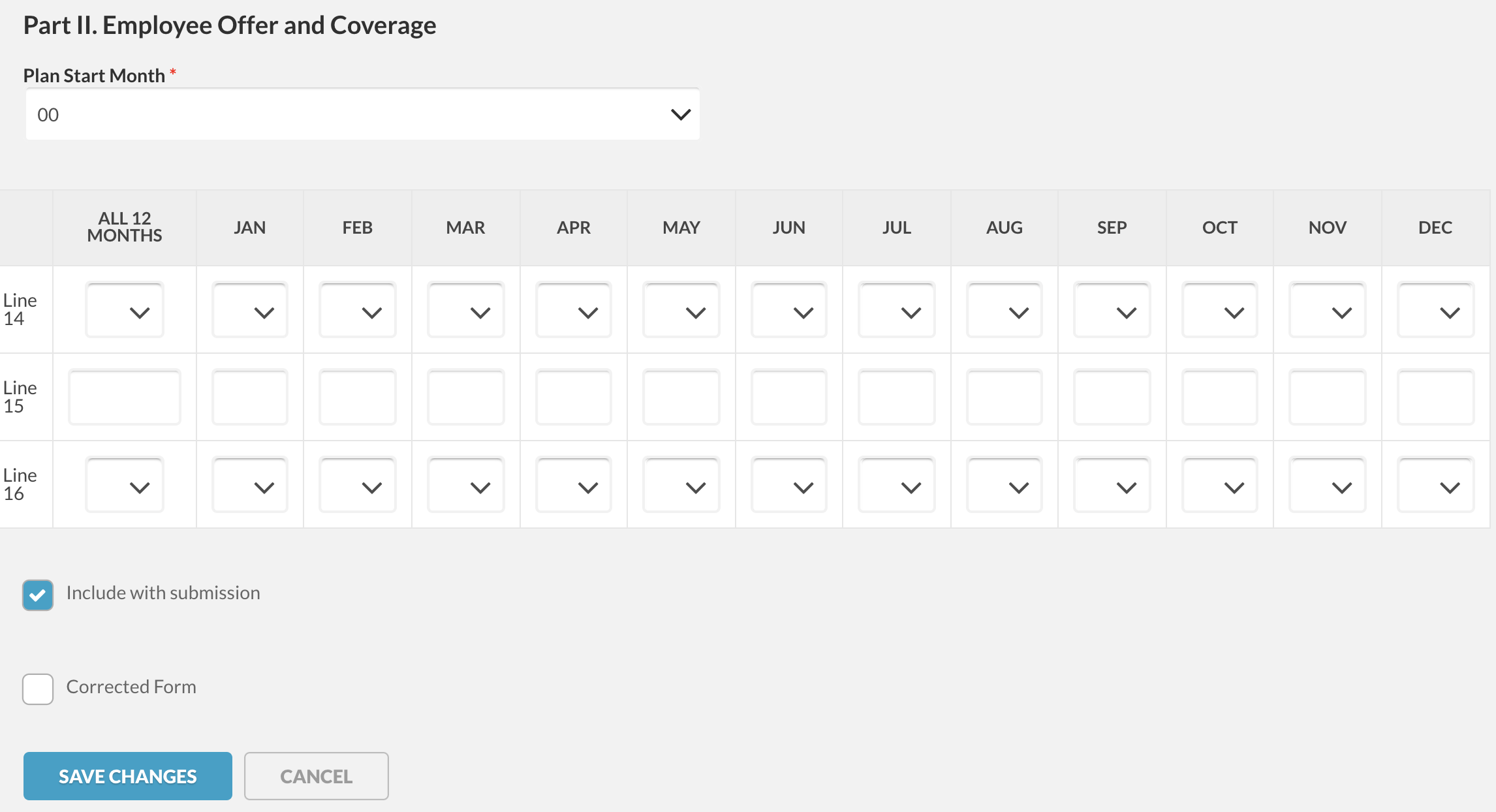This screenshot has width=1496, height=812.
Task: Open Line 16 MAY dropdown
Action: pyautogui.click(x=681, y=484)
